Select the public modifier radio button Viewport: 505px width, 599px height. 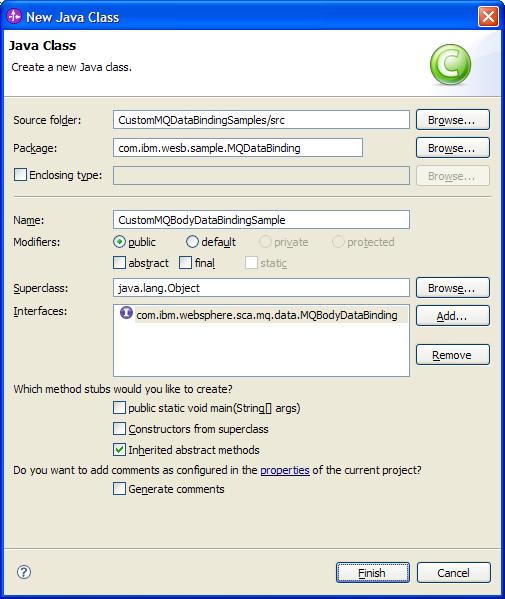pyautogui.click(x=120, y=242)
